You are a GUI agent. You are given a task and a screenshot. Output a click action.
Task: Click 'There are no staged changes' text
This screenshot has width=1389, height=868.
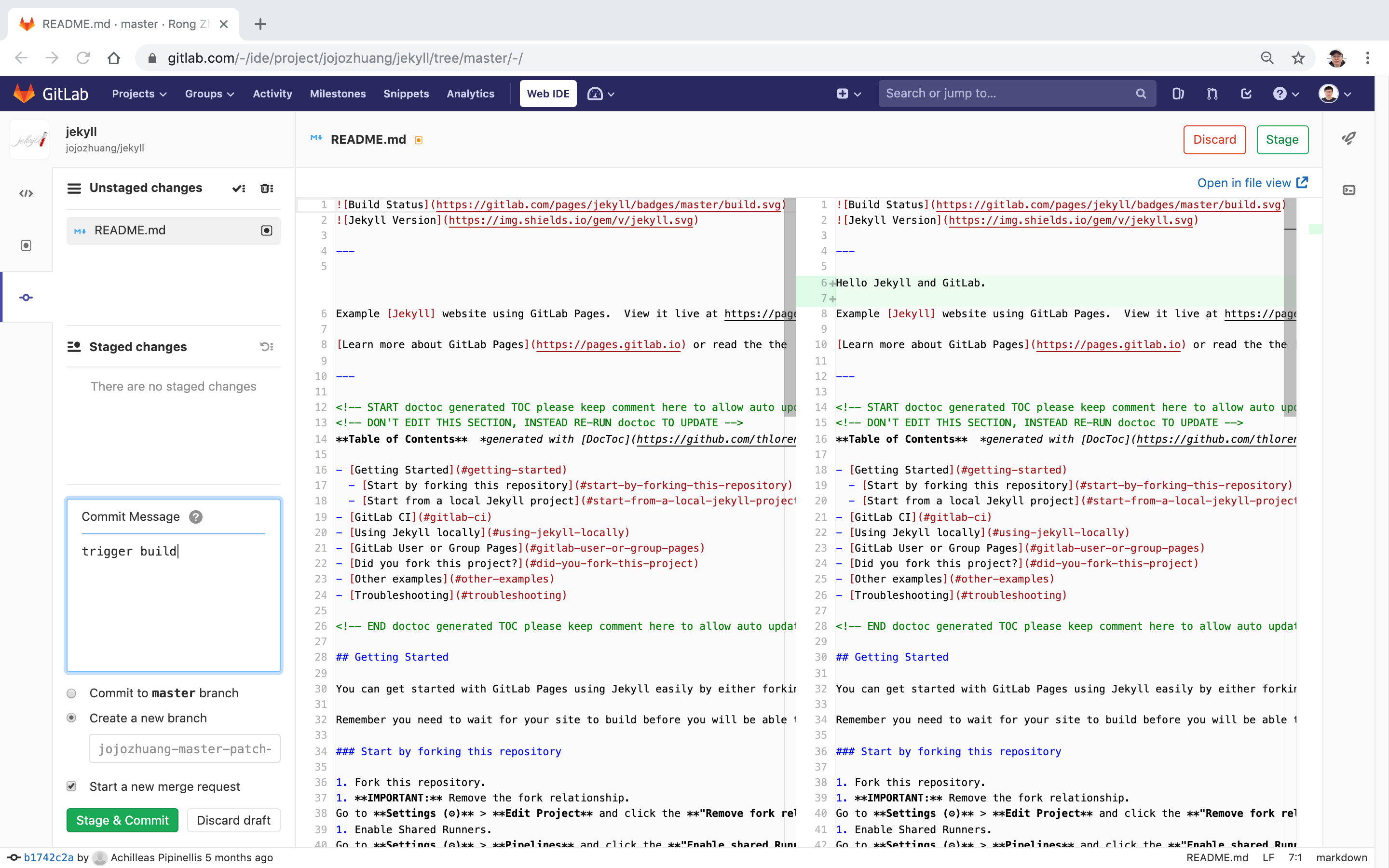[x=173, y=386]
